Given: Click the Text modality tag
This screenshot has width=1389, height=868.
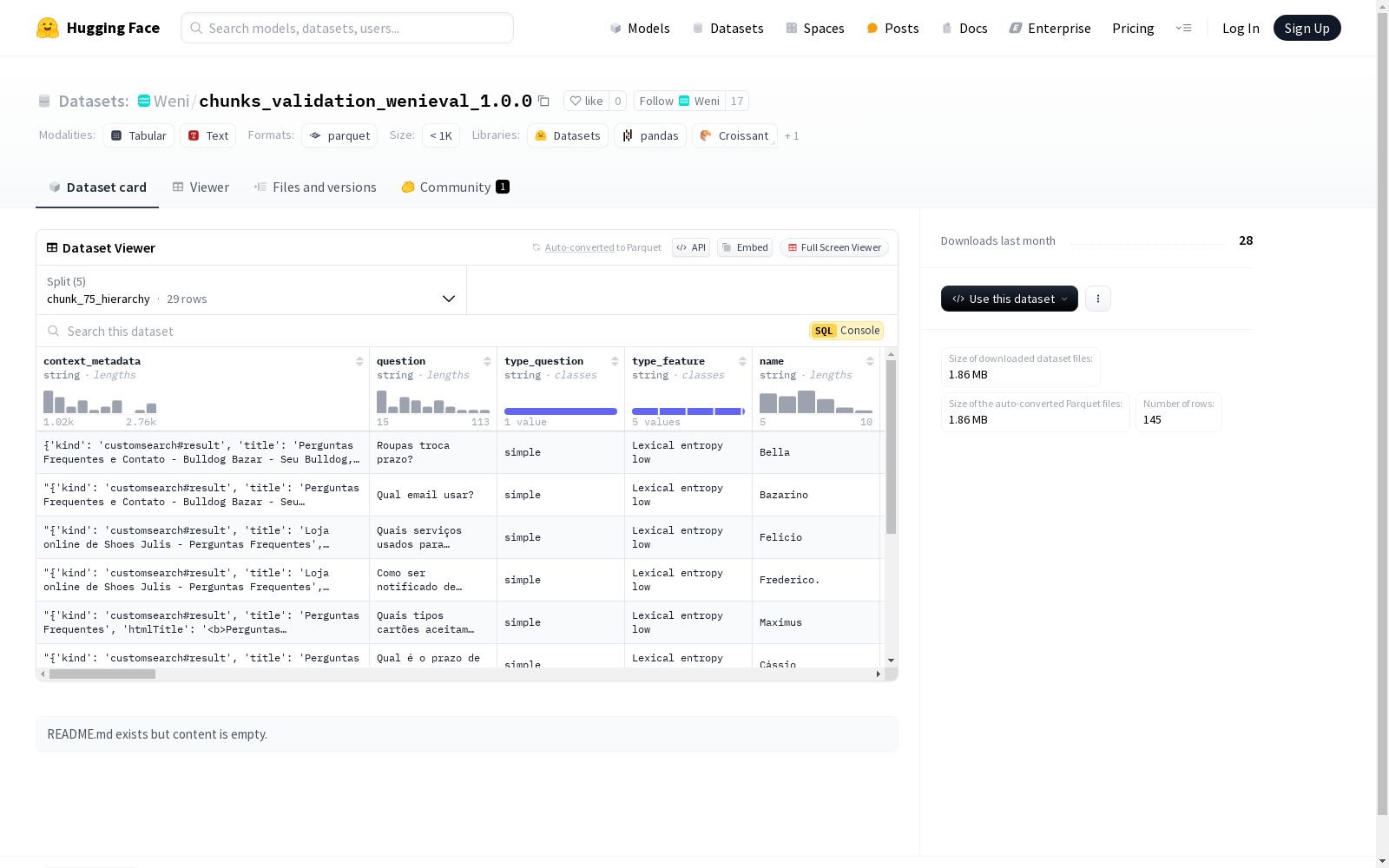Looking at the screenshot, I should (208, 135).
